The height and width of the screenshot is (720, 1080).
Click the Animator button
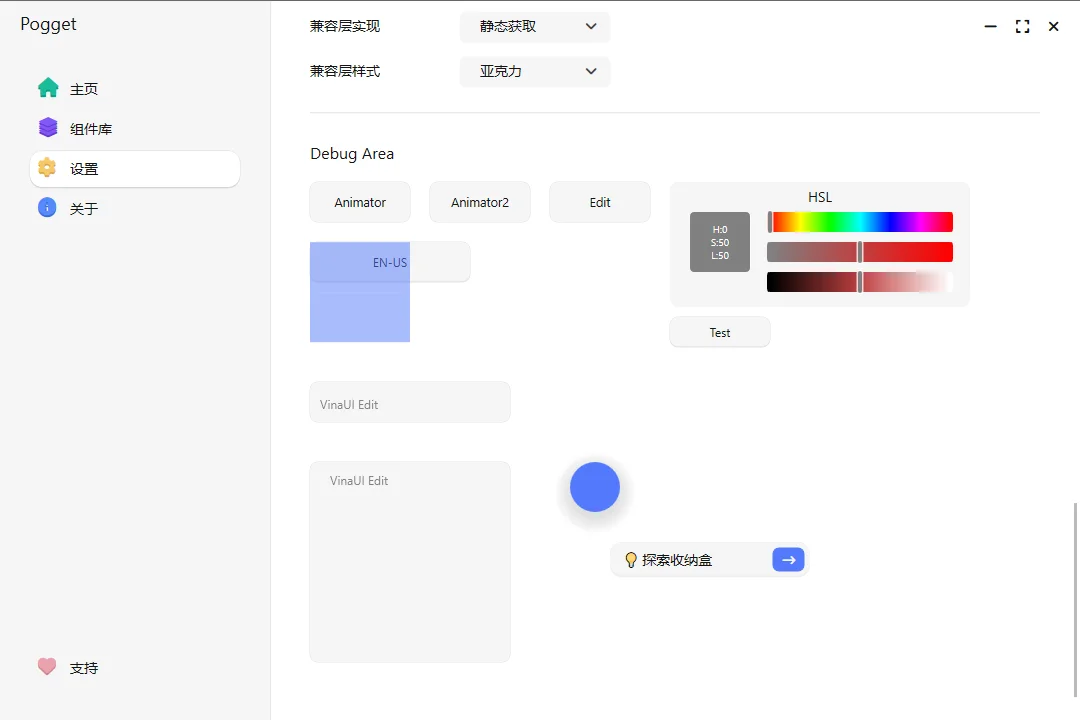(360, 202)
